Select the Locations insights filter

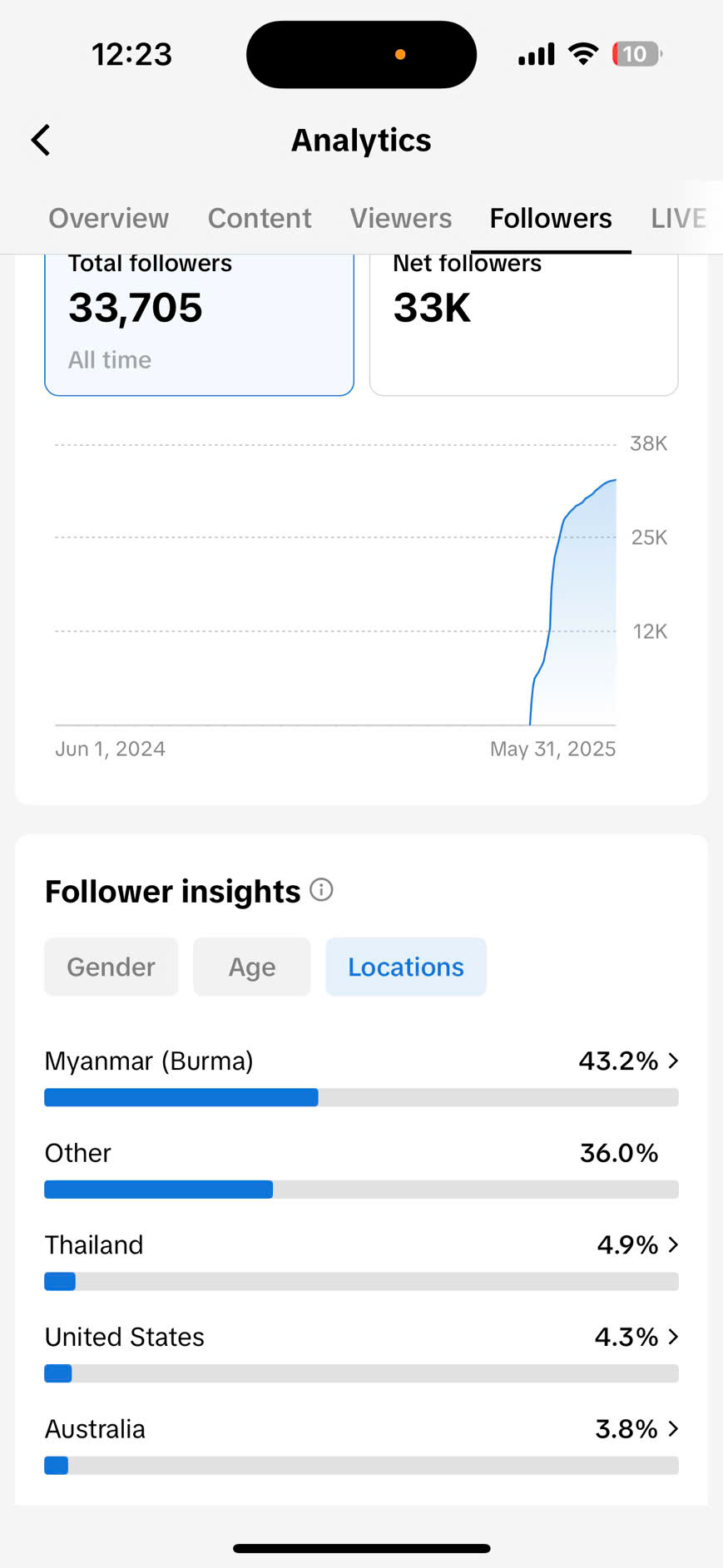pos(406,967)
